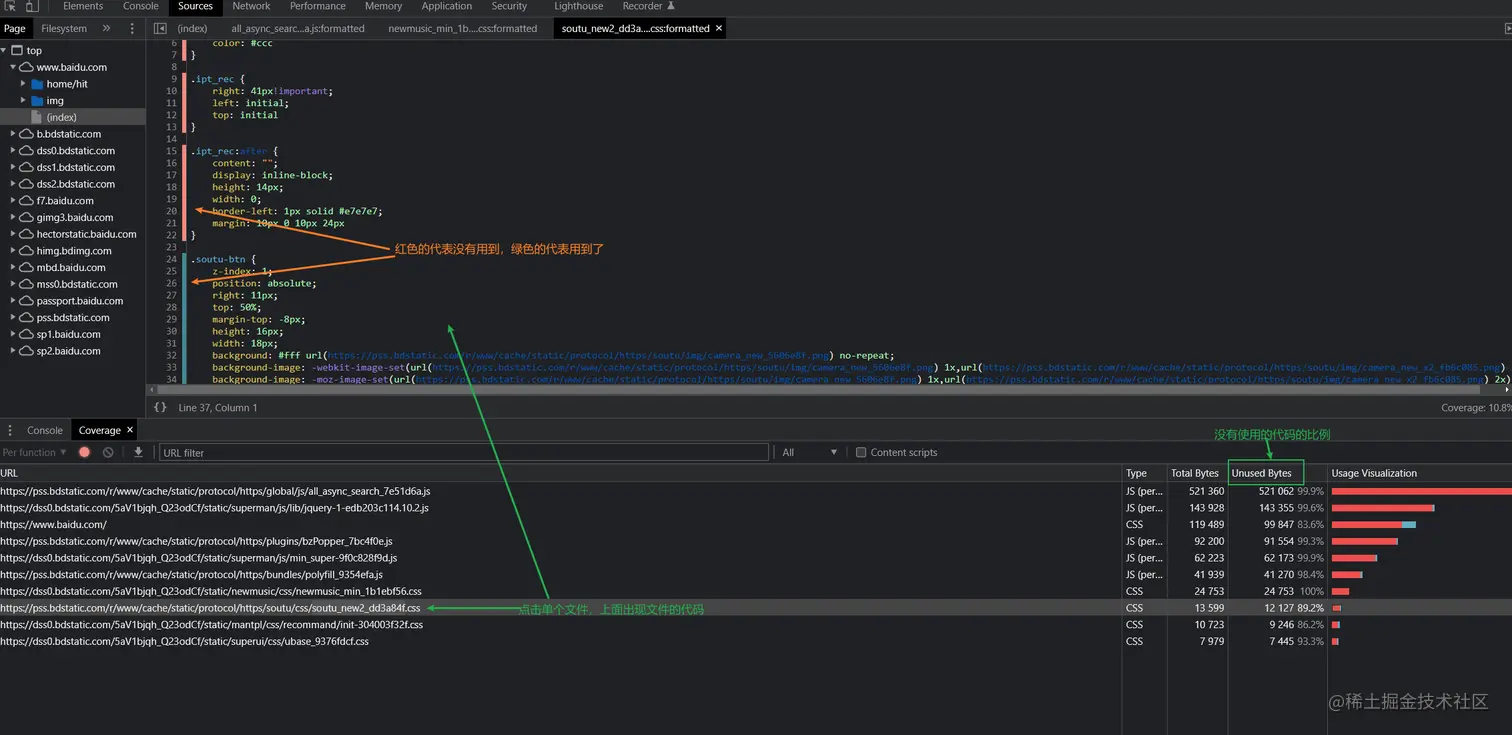1512x735 pixels.
Task: Click the sp2.baidu.com cloud icon
Action: 27,351
